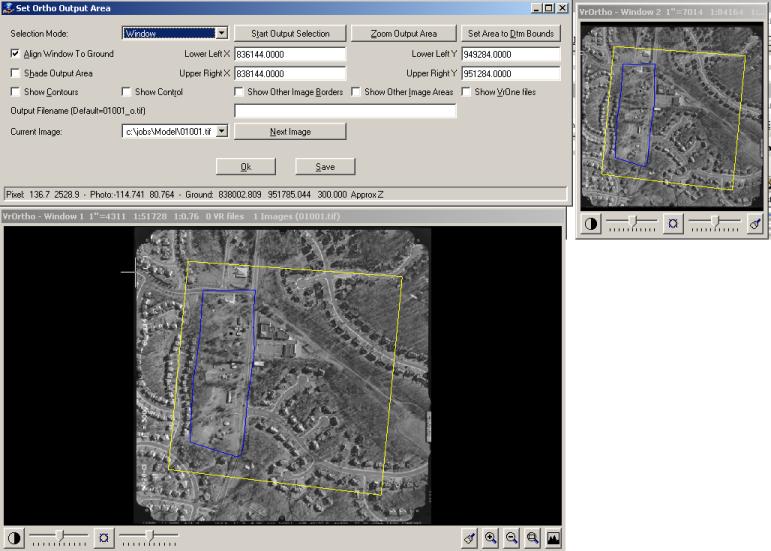
Task: Open the histogram icon in Window 1
Action: tap(553, 538)
